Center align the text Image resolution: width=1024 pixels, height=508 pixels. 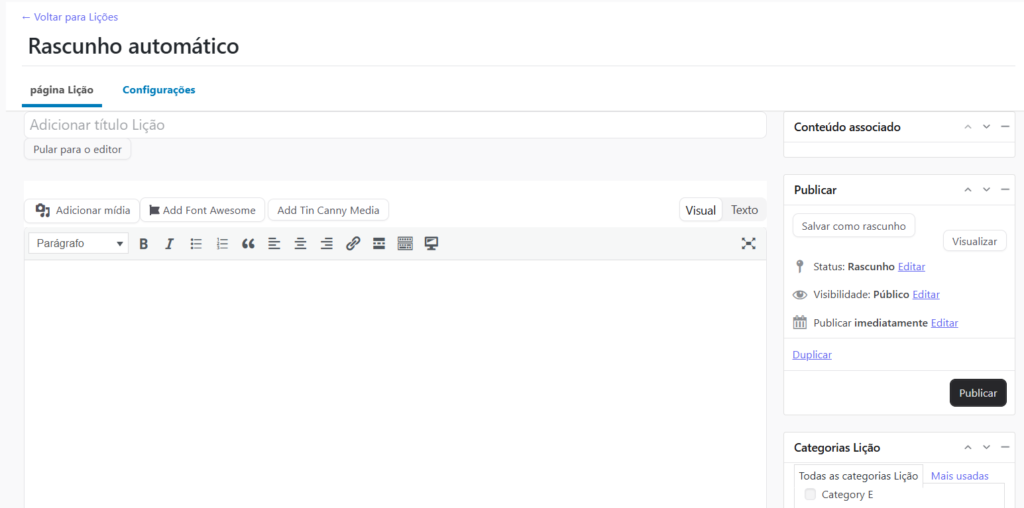(x=300, y=243)
